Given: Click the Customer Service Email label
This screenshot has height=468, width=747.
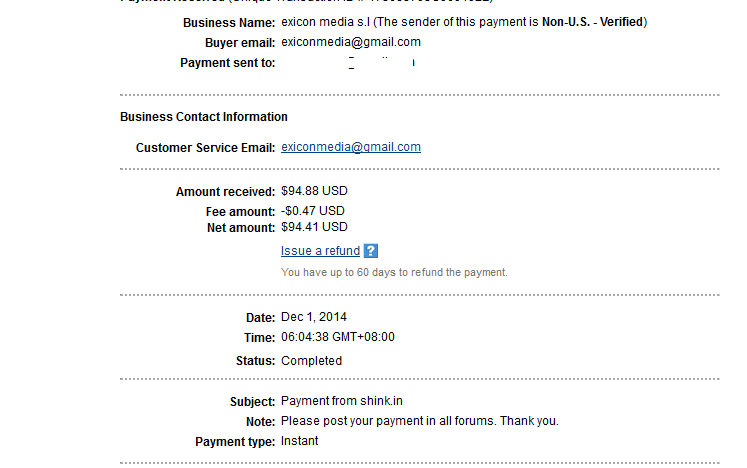Looking at the screenshot, I should pos(205,148).
